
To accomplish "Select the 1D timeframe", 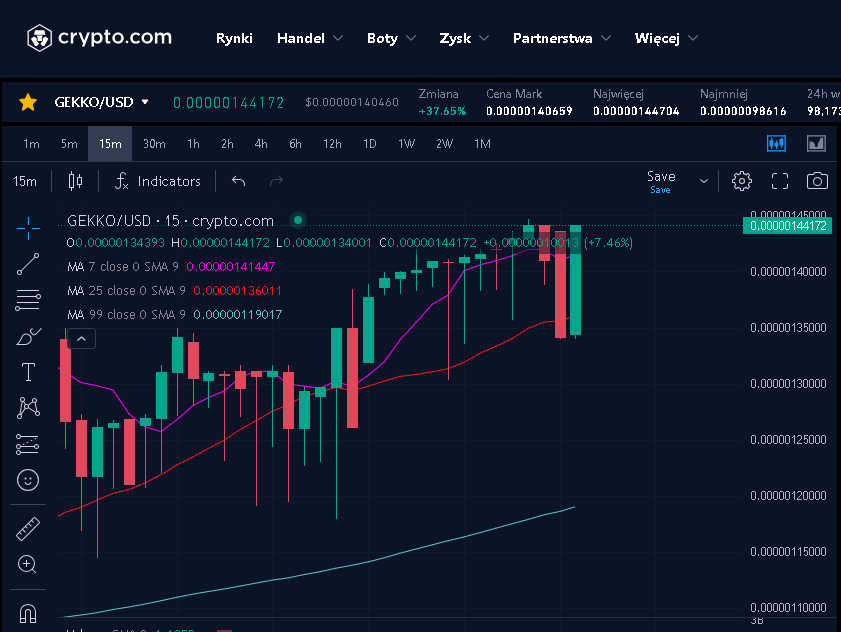I will pos(370,144).
